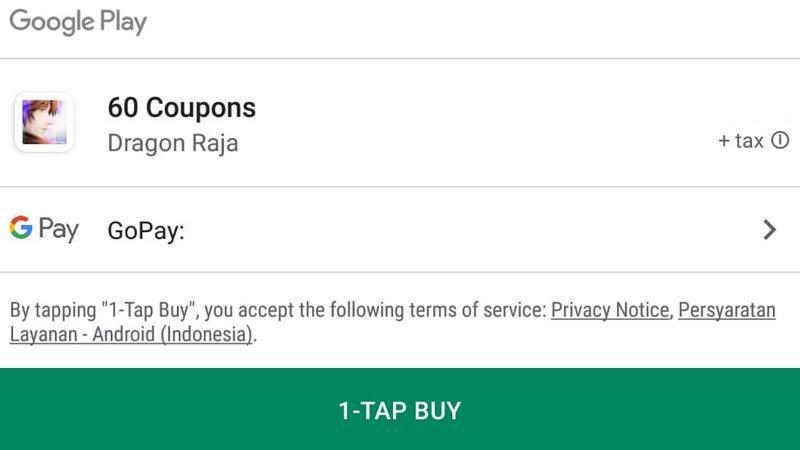Open Persyaratan Layanan - Android (Indonesia) link
This screenshot has height=450, width=800.
coord(727,310)
